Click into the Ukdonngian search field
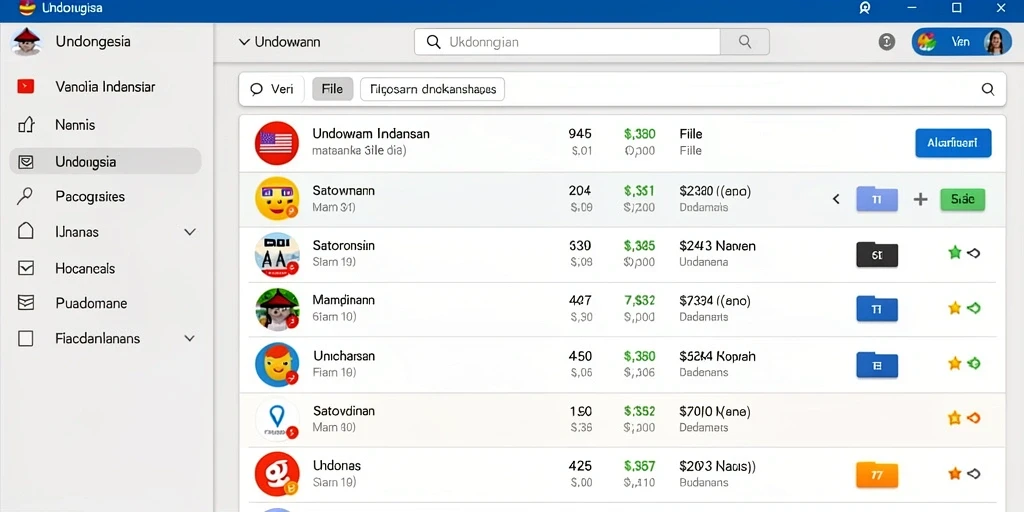Image resolution: width=1024 pixels, height=512 pixels. click(567, 42)
